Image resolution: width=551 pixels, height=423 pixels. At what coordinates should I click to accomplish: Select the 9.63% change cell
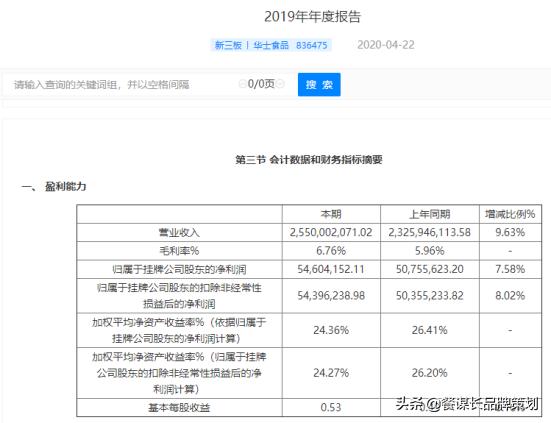point(510,232)
